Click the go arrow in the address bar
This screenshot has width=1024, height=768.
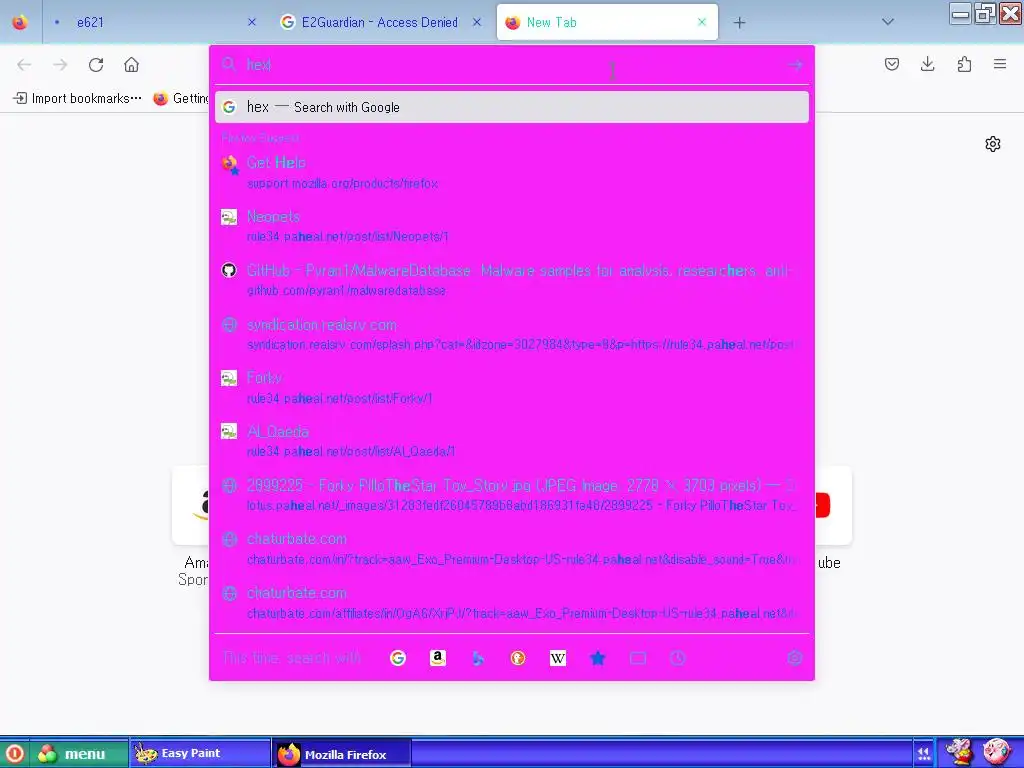[795, 65]
